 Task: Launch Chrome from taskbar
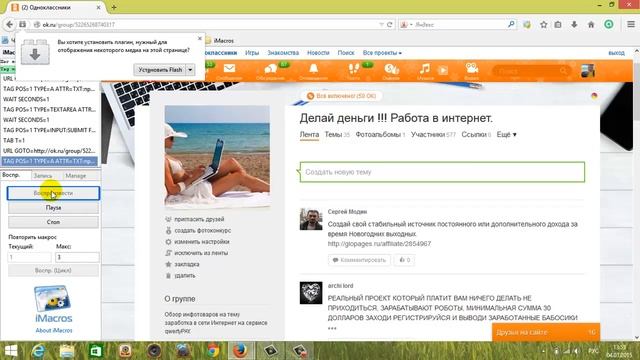(213, 351)
